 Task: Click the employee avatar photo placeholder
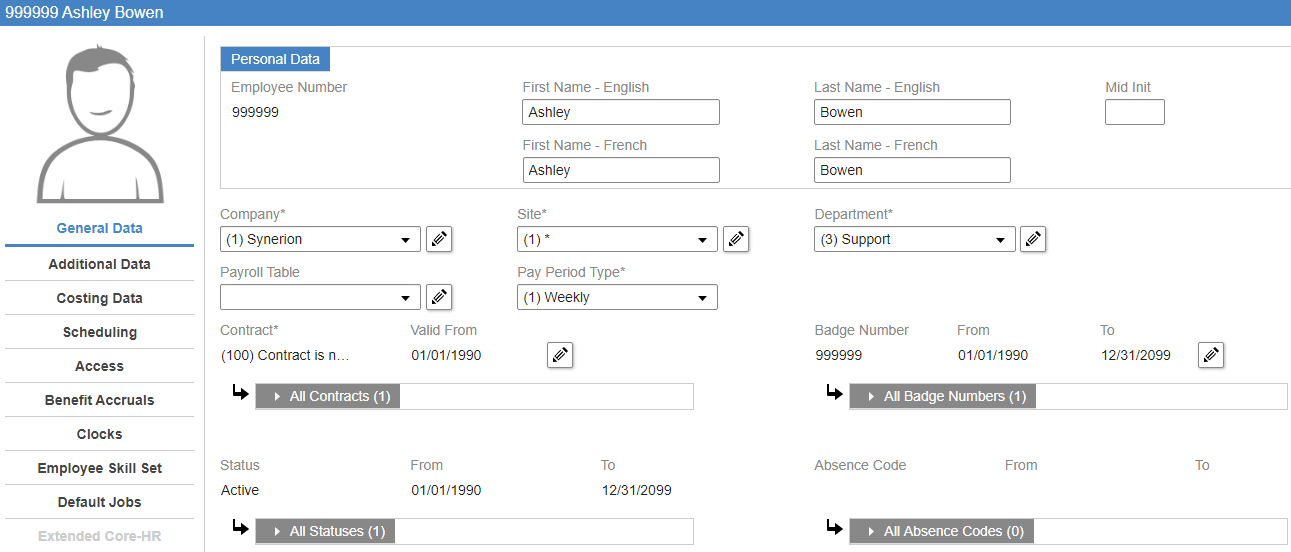[100, 123]
